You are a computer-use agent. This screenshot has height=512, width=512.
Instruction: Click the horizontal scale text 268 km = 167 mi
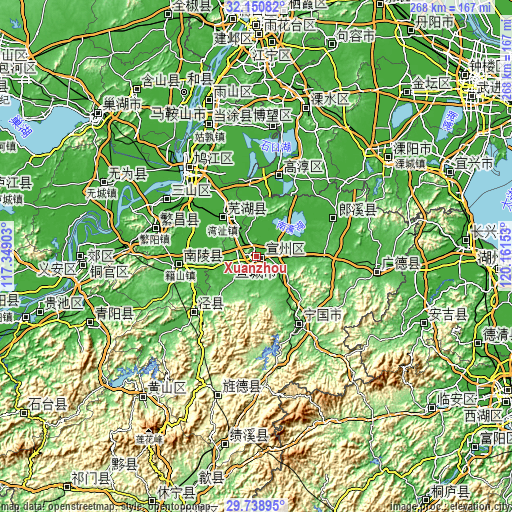click(450, 7)
